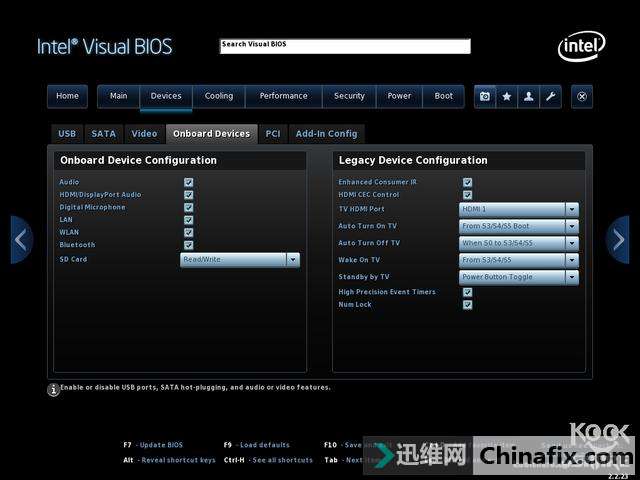Open the Devices menu

tap(166, 96)
